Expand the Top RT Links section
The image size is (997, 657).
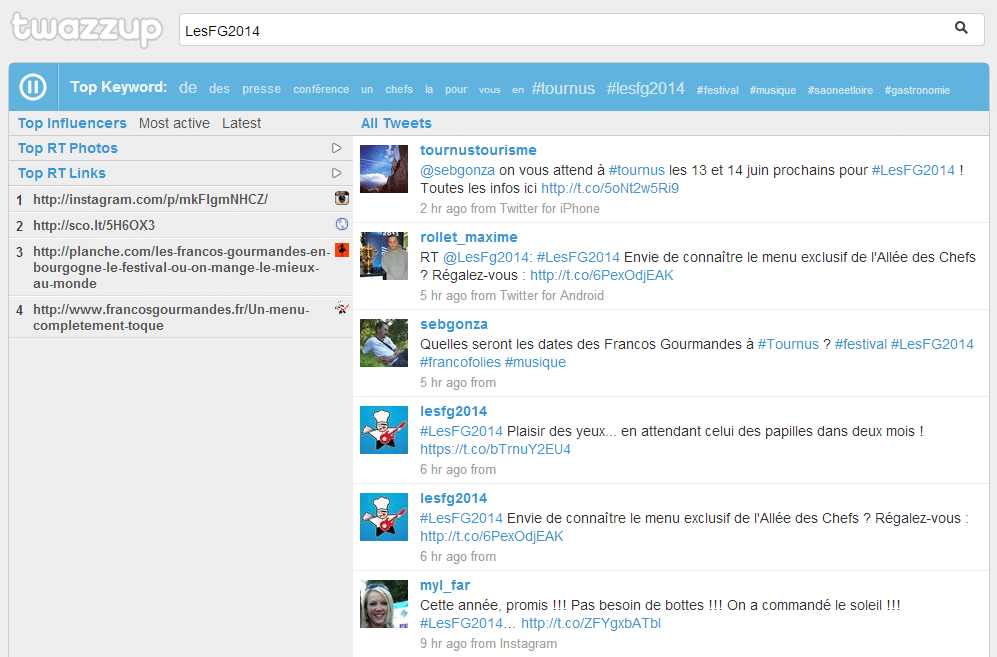pyautogui.click(x=337, y=173)
